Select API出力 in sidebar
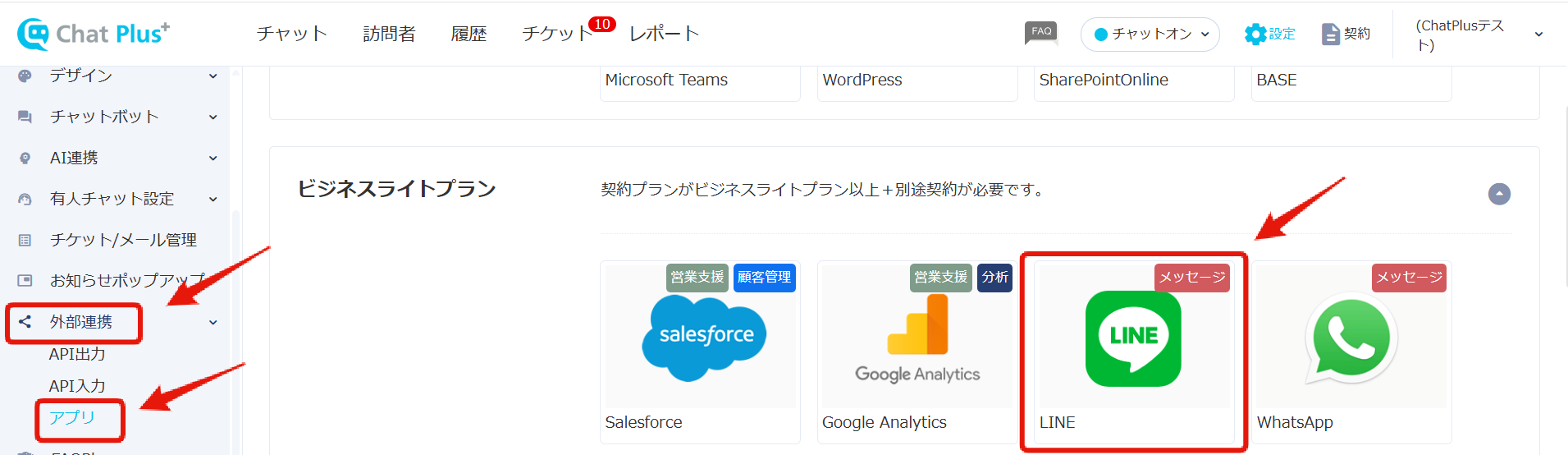 coord(77,354)
